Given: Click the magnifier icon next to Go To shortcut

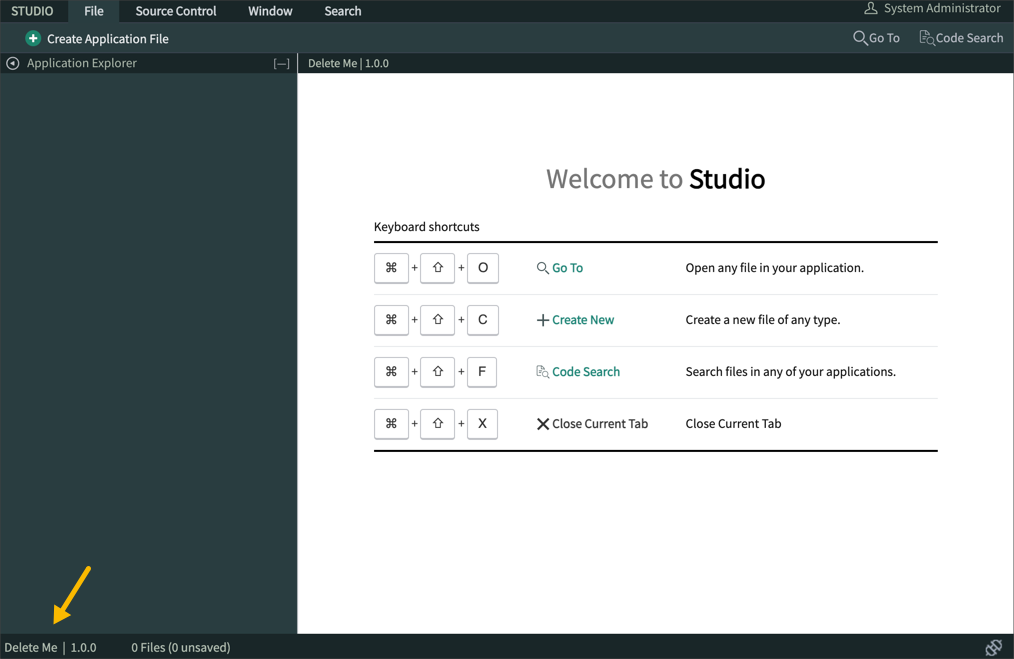Looking at the screenshot, I should pyautogui.click(x=541, y=267).
